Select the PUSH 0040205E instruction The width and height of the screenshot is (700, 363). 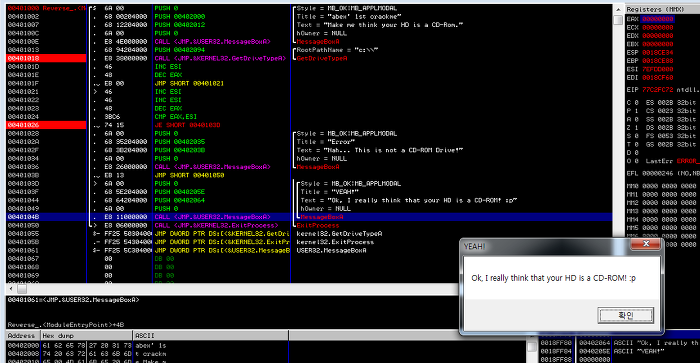tap(180, 192)
